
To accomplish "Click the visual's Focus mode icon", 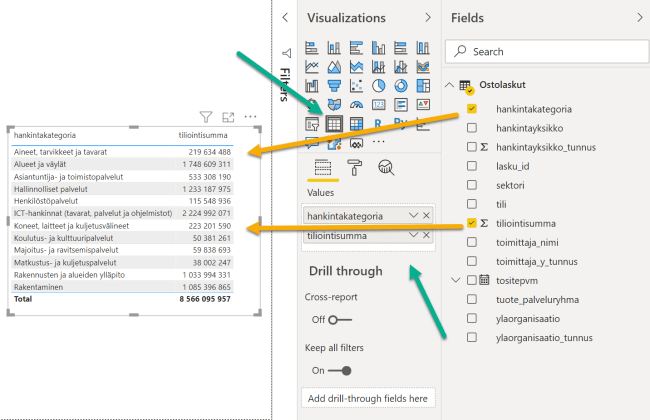I will point(228,117).
